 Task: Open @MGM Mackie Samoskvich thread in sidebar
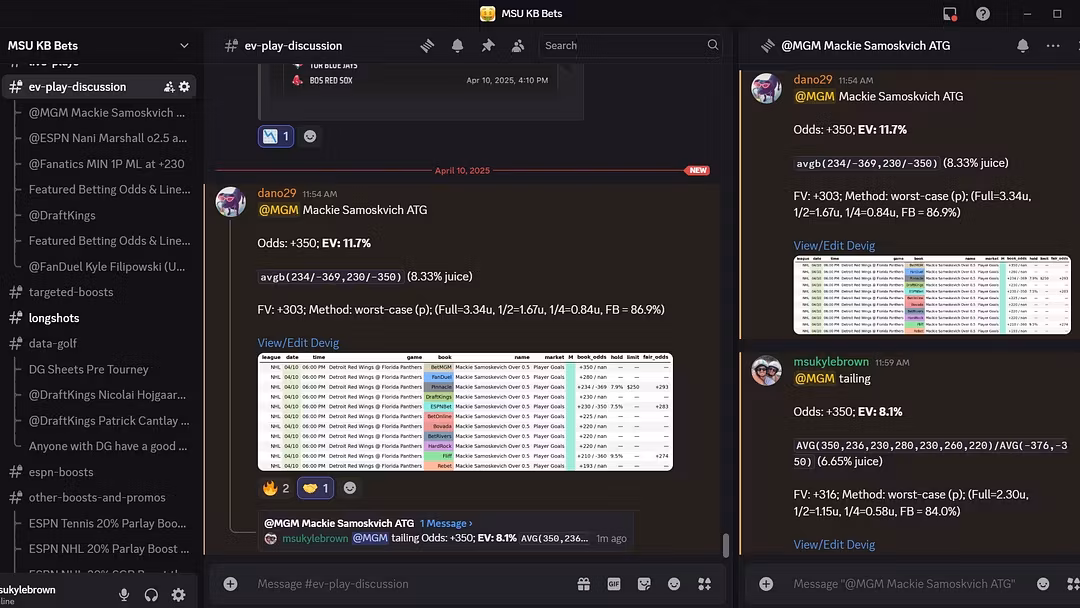(107, 113)
